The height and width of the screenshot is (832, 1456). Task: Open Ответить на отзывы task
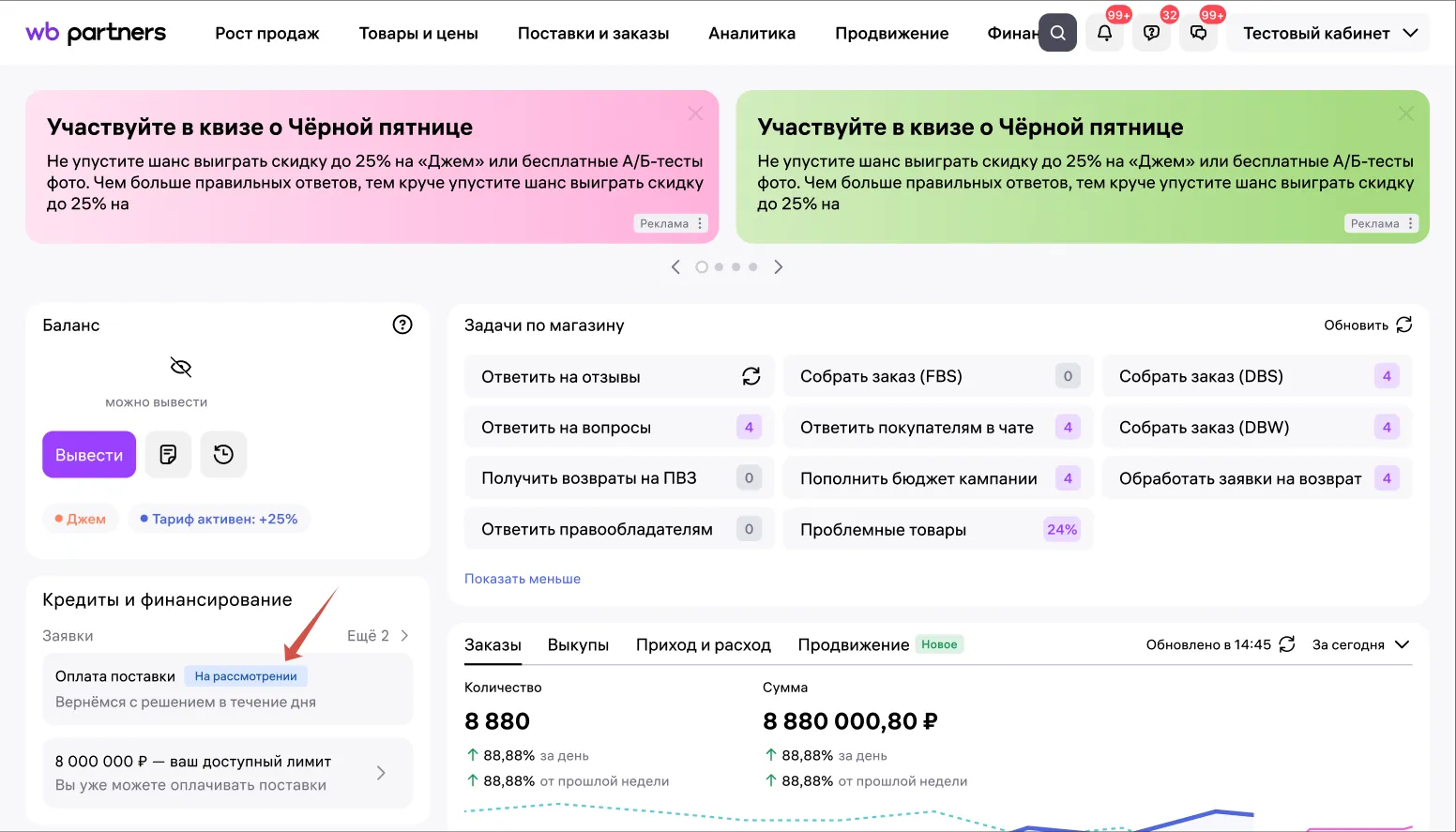click(619, 376)
